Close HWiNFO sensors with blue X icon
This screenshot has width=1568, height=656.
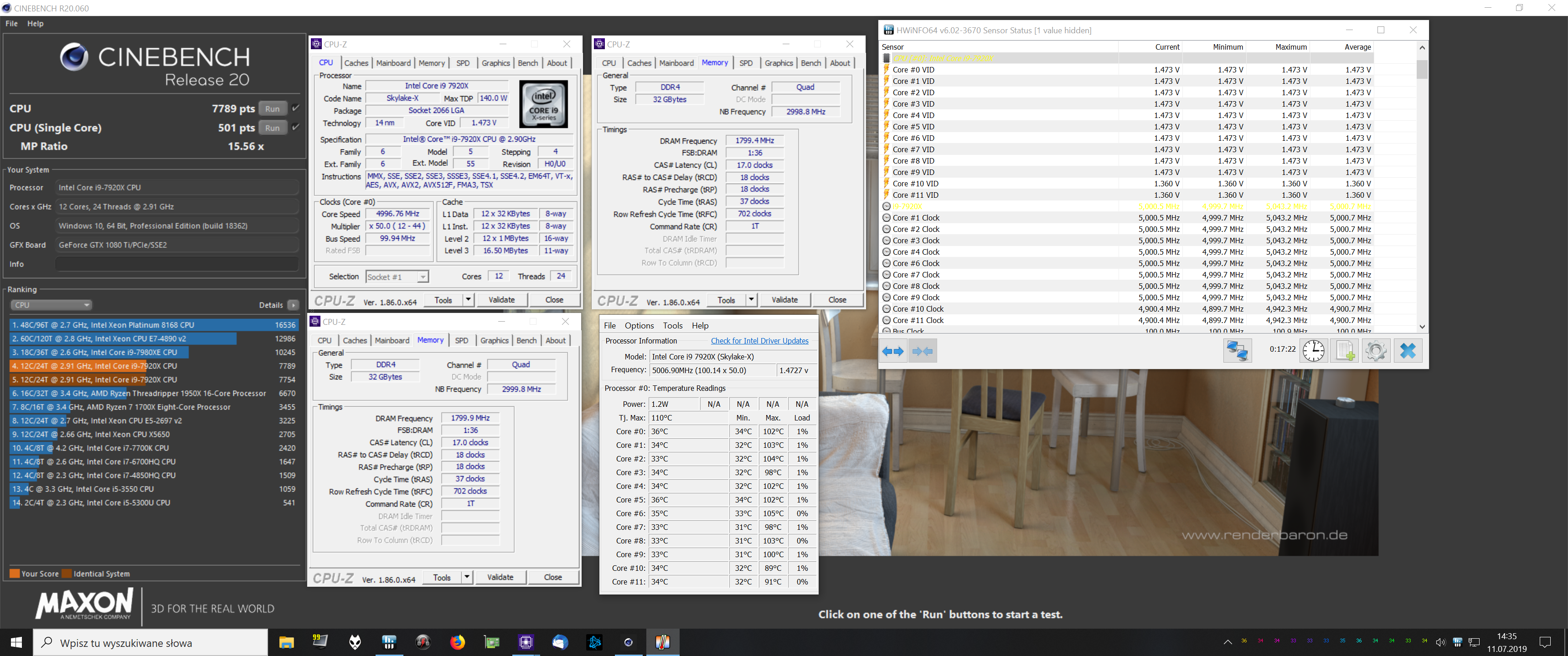(x=1407, y=350)
